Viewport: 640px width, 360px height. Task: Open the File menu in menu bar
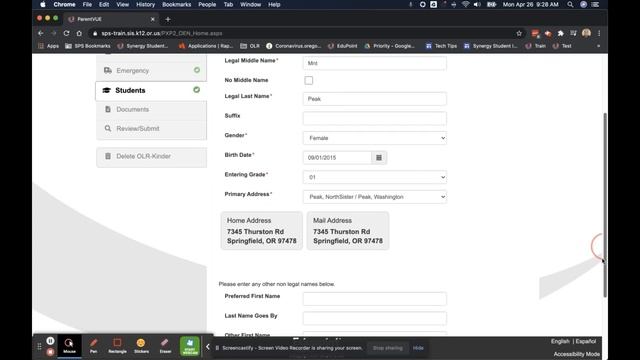click(87, 4)
